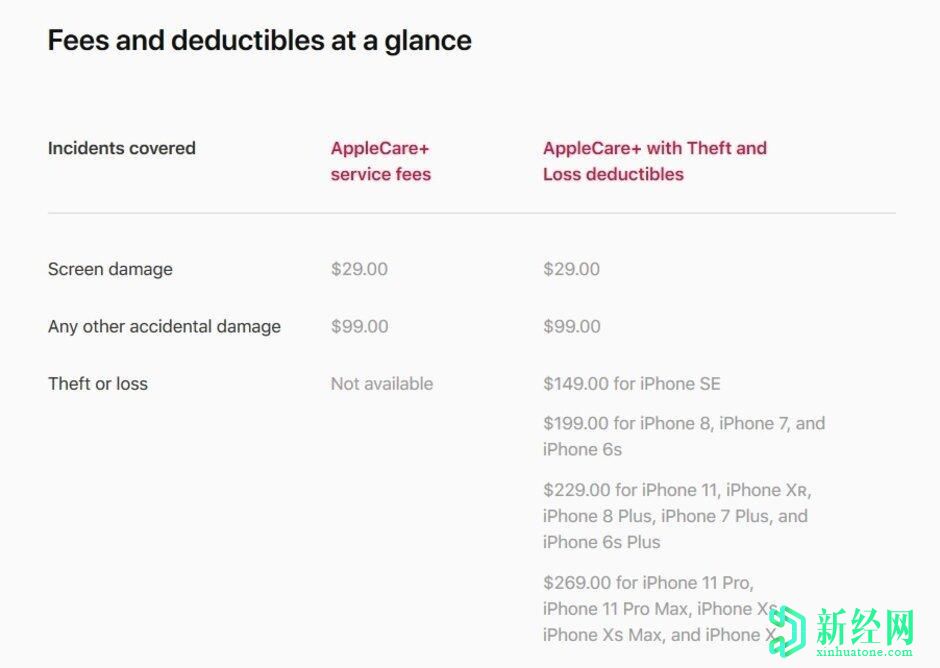The width and height of the screenshot is (940, 668).
Task: Select the "Theft or loss" row label
Action: 97,383
